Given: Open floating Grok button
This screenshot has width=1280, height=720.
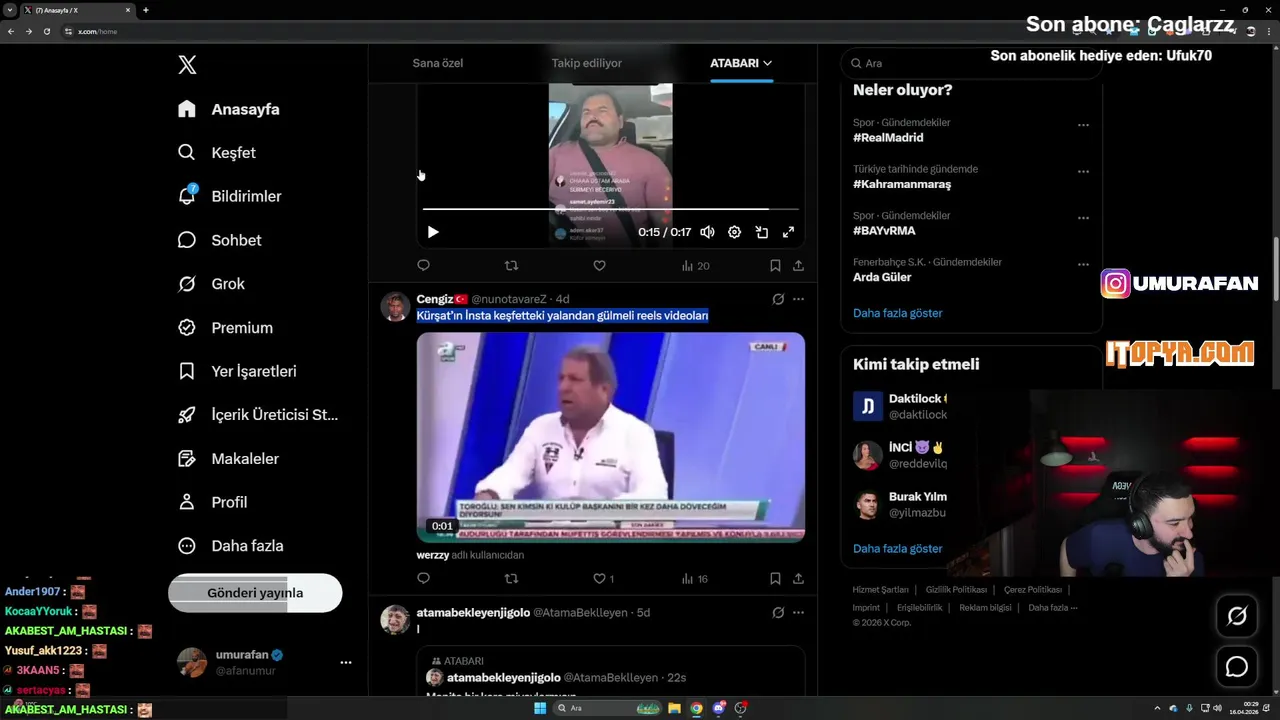Looking at the screenshot, I should point(1237,617).
